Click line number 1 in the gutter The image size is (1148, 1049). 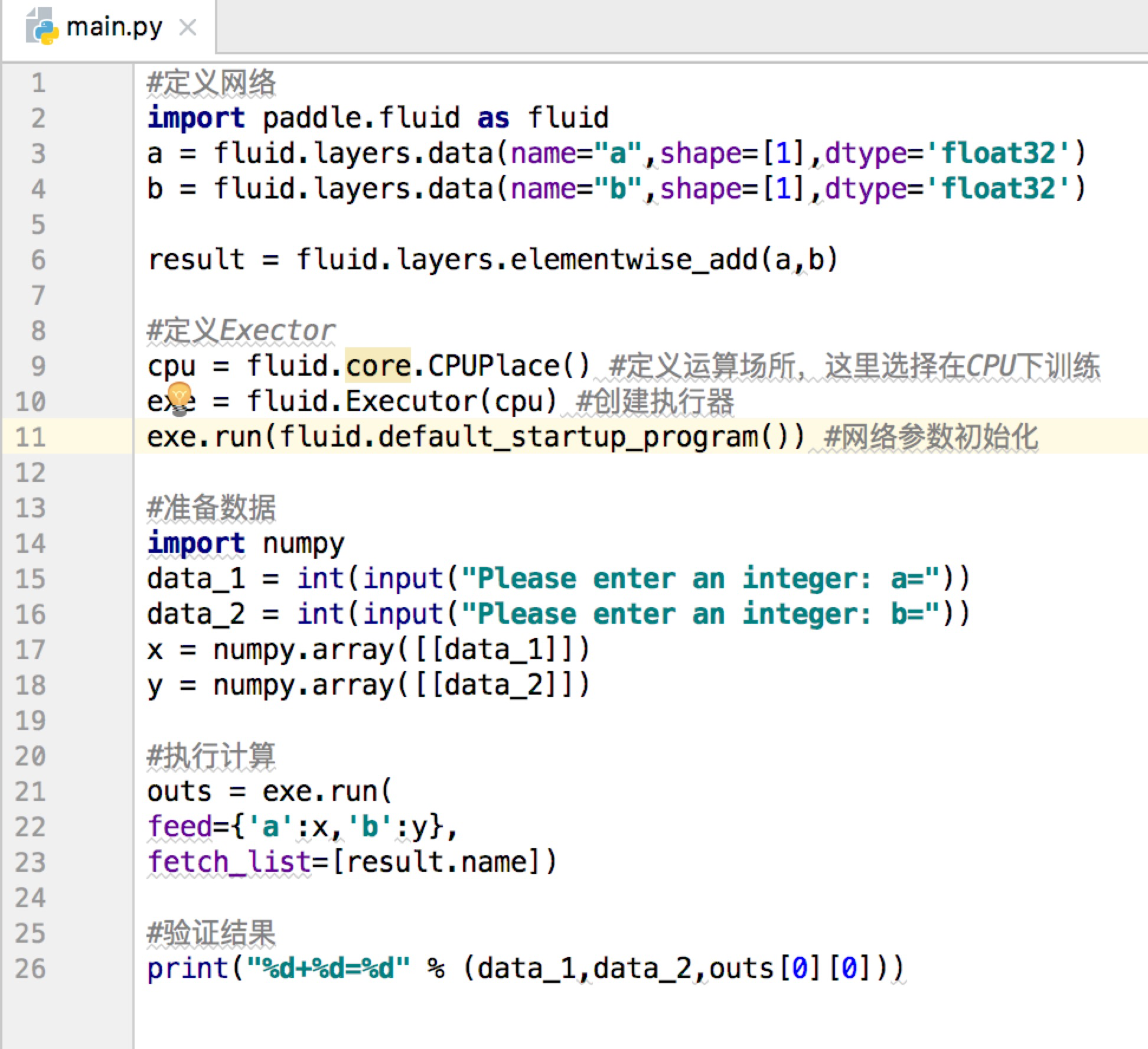point(38,83)
